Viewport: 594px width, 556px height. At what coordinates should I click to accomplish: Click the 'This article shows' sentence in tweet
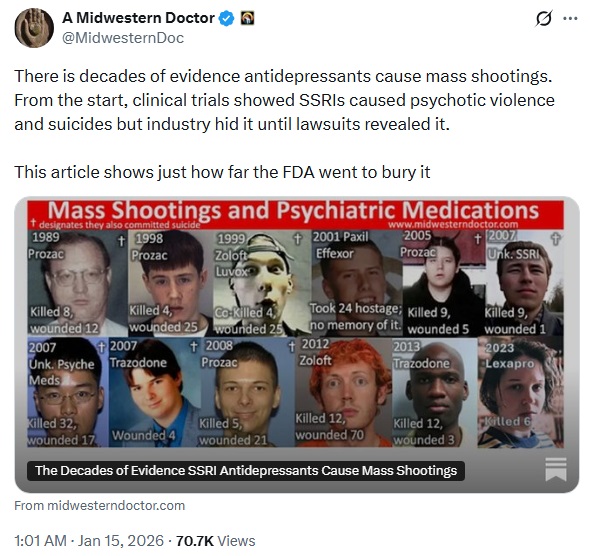(x=222, y=172)
